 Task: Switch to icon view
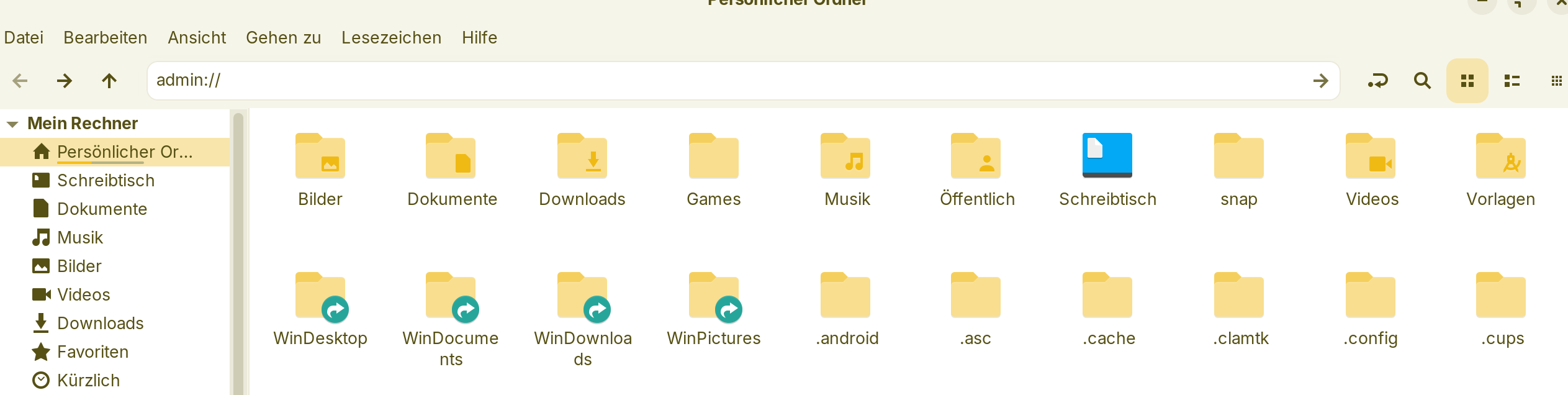tap(1467, 81)
